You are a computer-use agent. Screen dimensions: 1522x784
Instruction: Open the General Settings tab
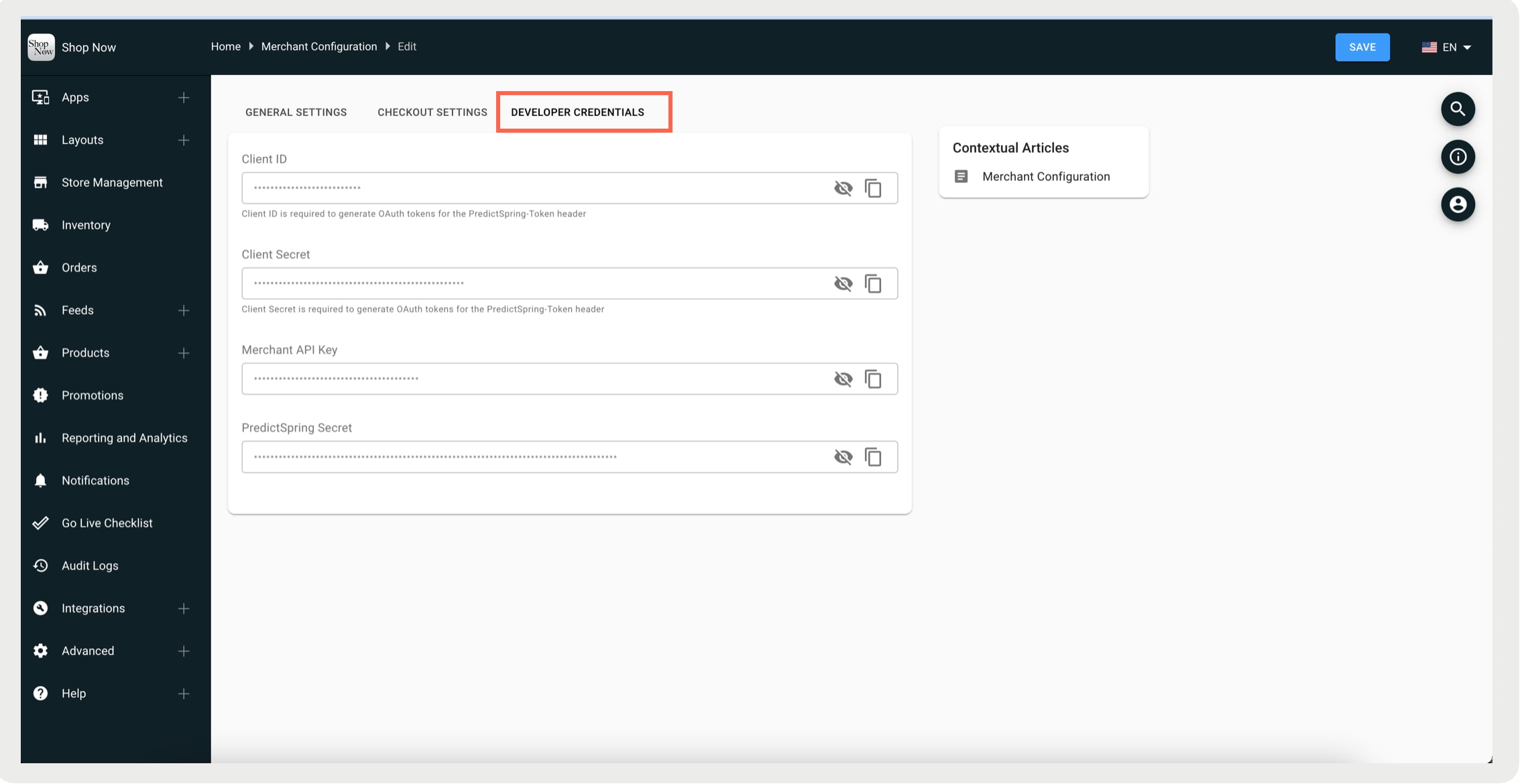296,112
